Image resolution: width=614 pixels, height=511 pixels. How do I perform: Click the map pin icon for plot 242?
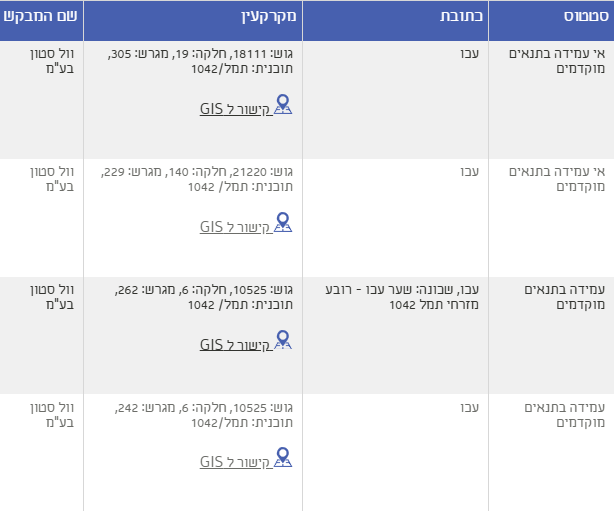tap(282, 459)
